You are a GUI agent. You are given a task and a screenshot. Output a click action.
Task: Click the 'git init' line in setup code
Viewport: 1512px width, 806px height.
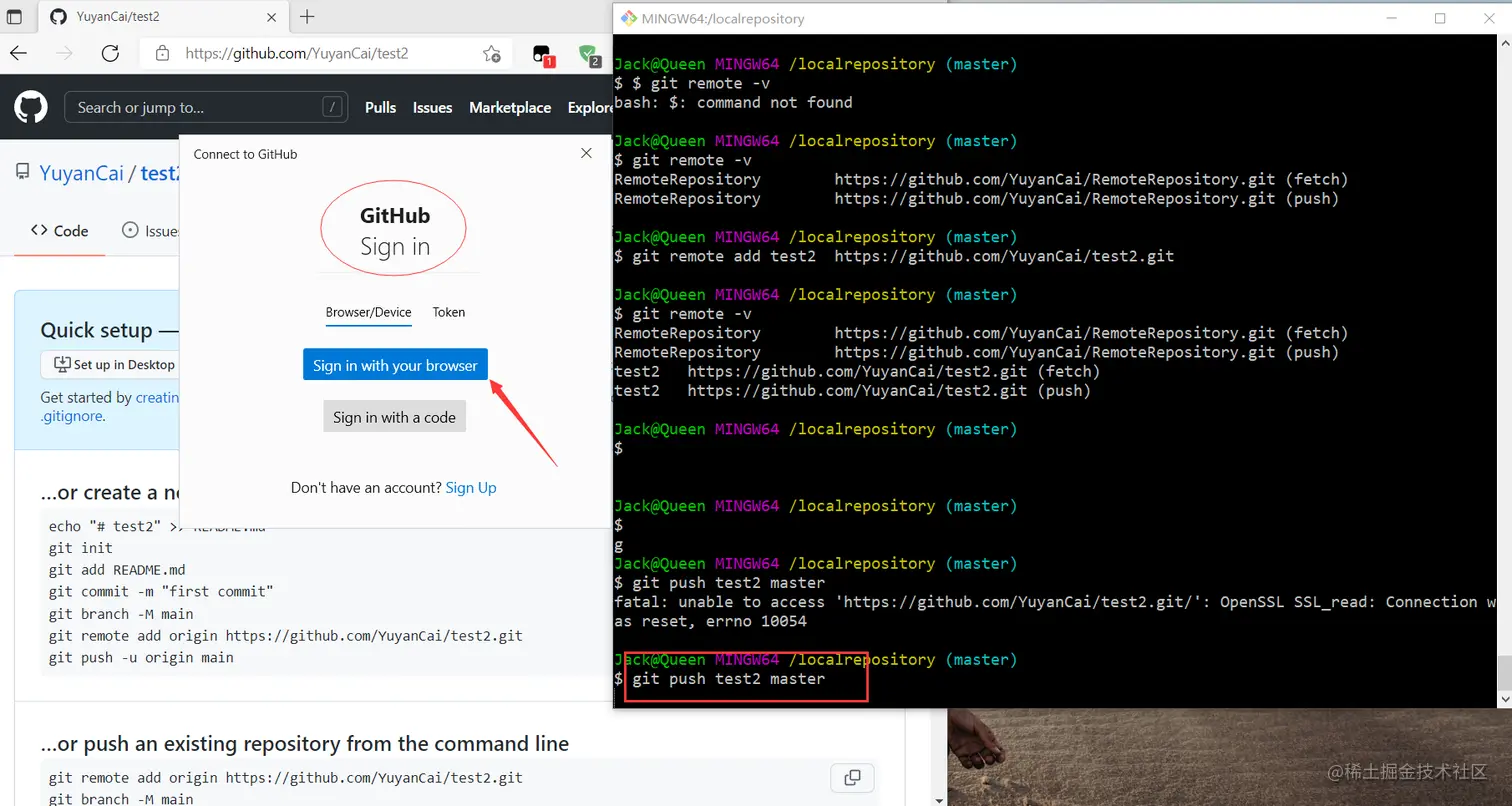[81, 548]
